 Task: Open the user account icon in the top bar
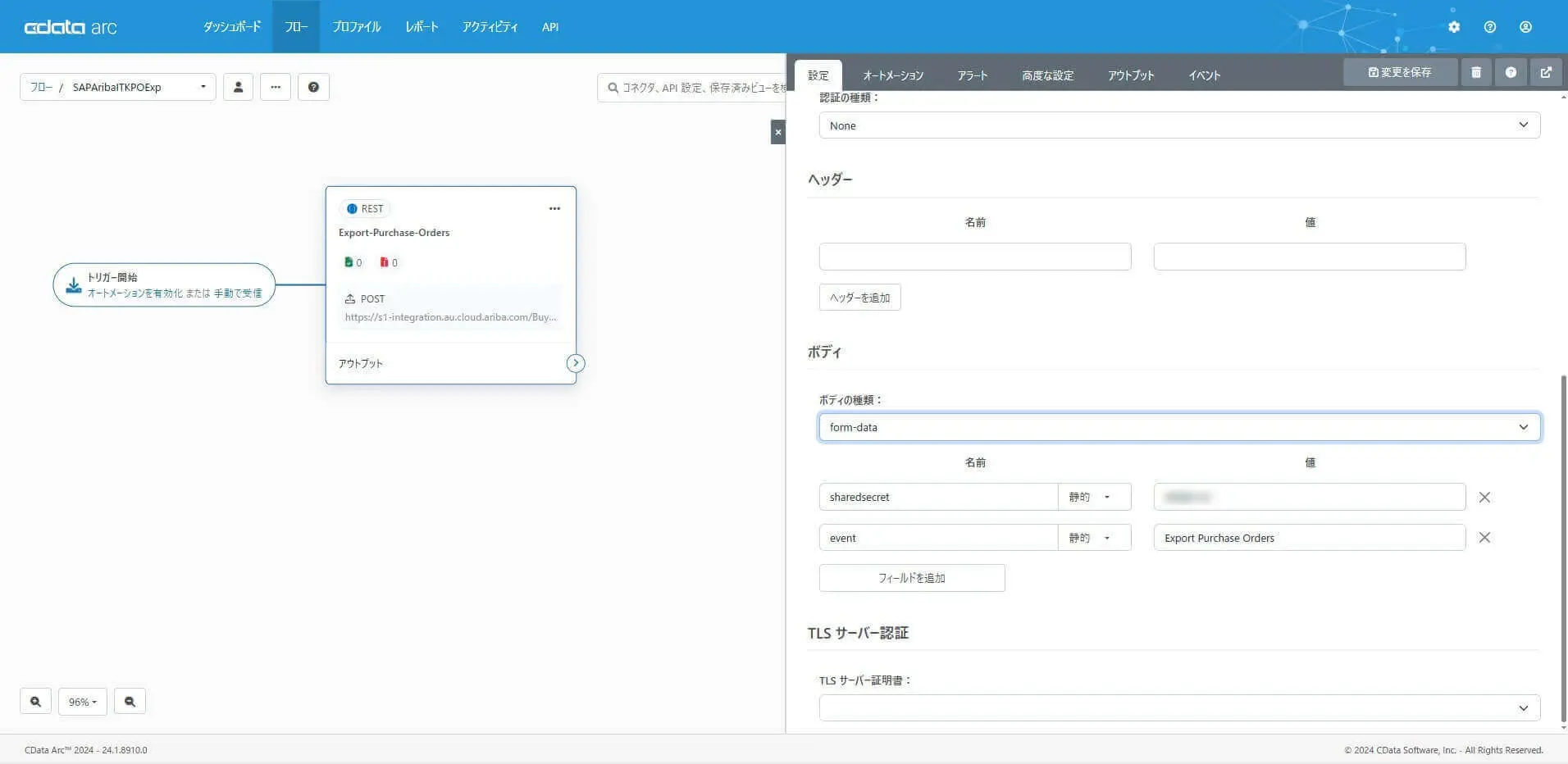tap(1525, 27)
